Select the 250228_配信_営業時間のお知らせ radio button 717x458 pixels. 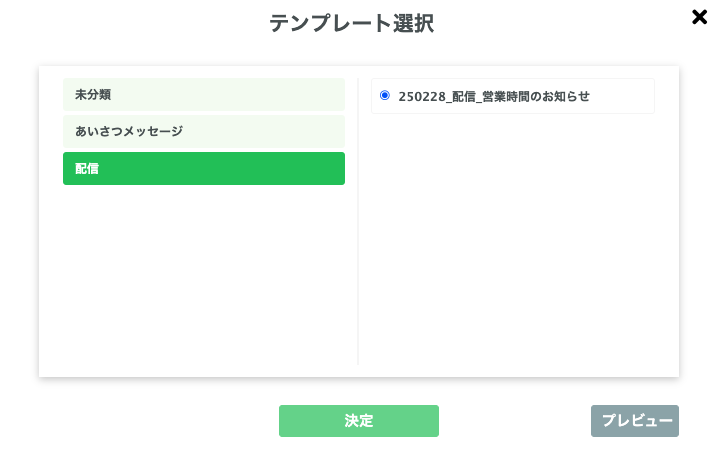coord(385,96)
